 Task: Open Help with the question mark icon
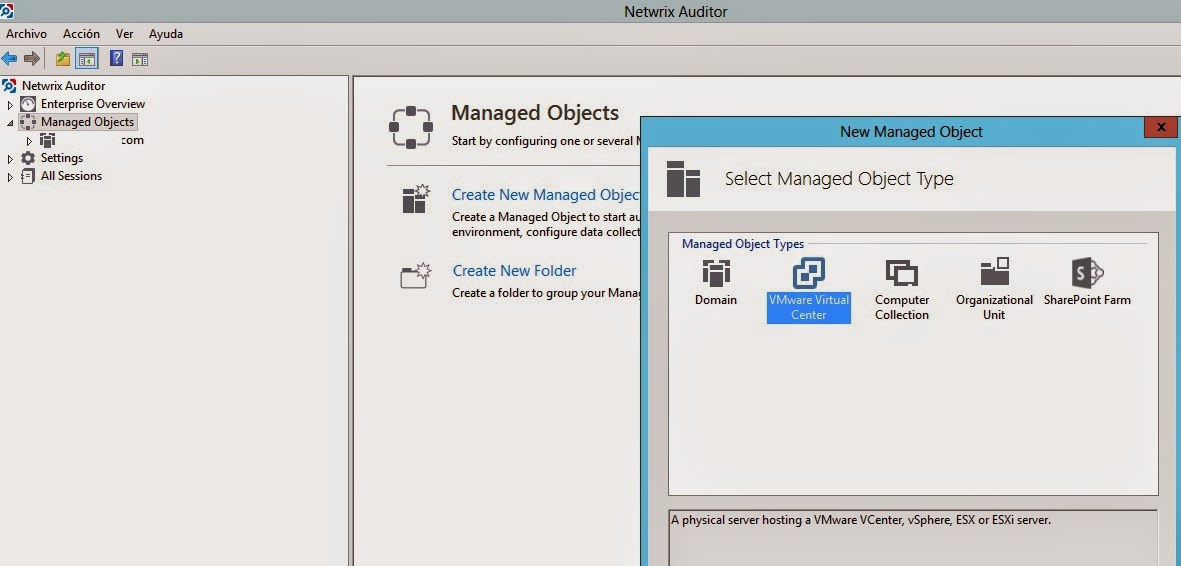click(116, 59)
